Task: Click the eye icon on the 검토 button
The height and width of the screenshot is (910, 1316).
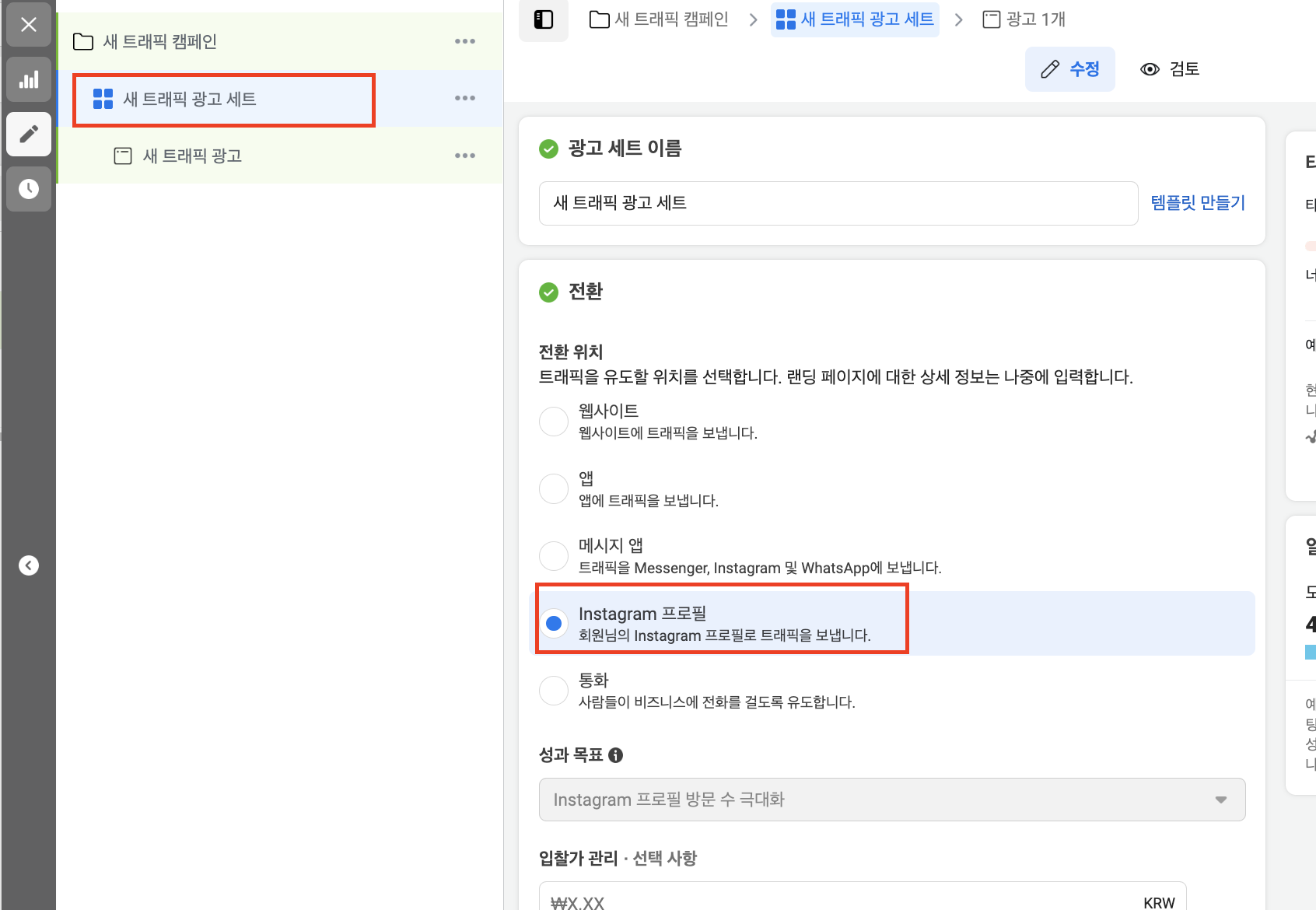Action: point(1150,68)
